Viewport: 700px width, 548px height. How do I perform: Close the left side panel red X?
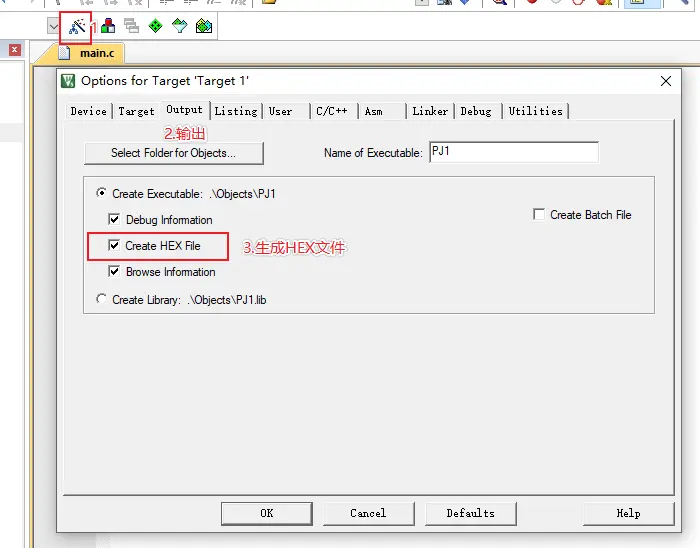[x=14, y=50]
